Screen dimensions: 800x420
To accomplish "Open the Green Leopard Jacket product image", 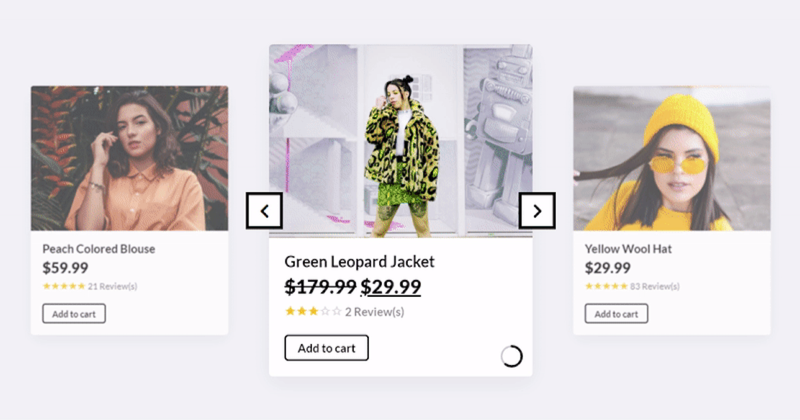I will point(400,140).
